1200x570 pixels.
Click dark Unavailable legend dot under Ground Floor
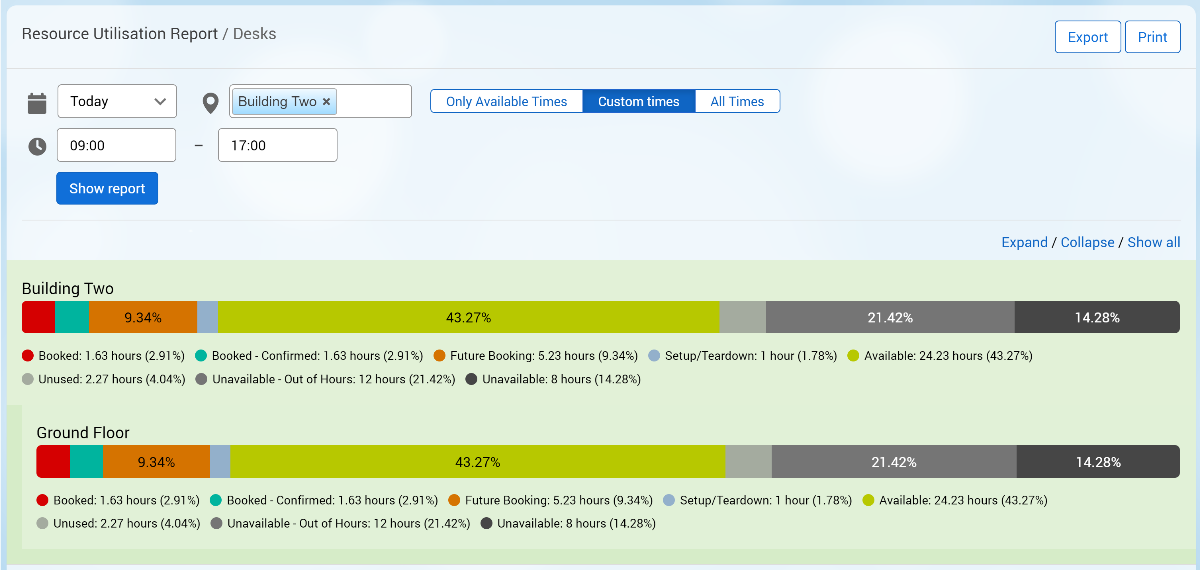(487, 523)
